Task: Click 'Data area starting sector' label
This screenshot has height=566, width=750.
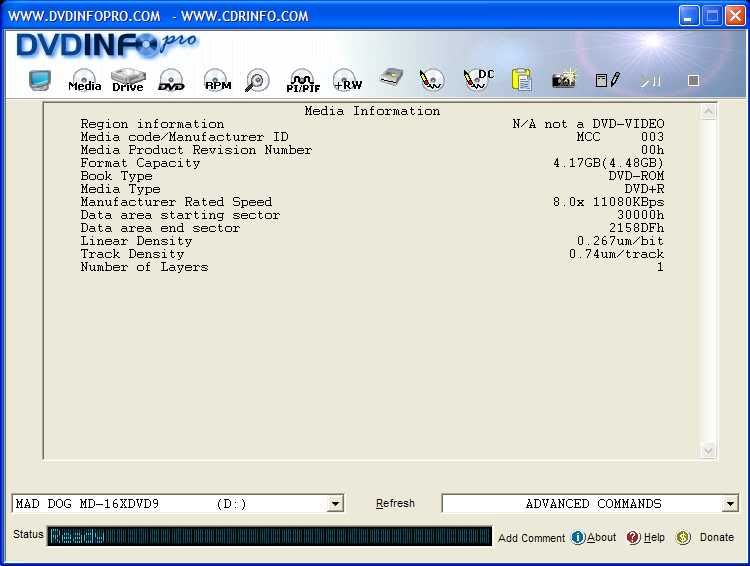Action: 180,215
